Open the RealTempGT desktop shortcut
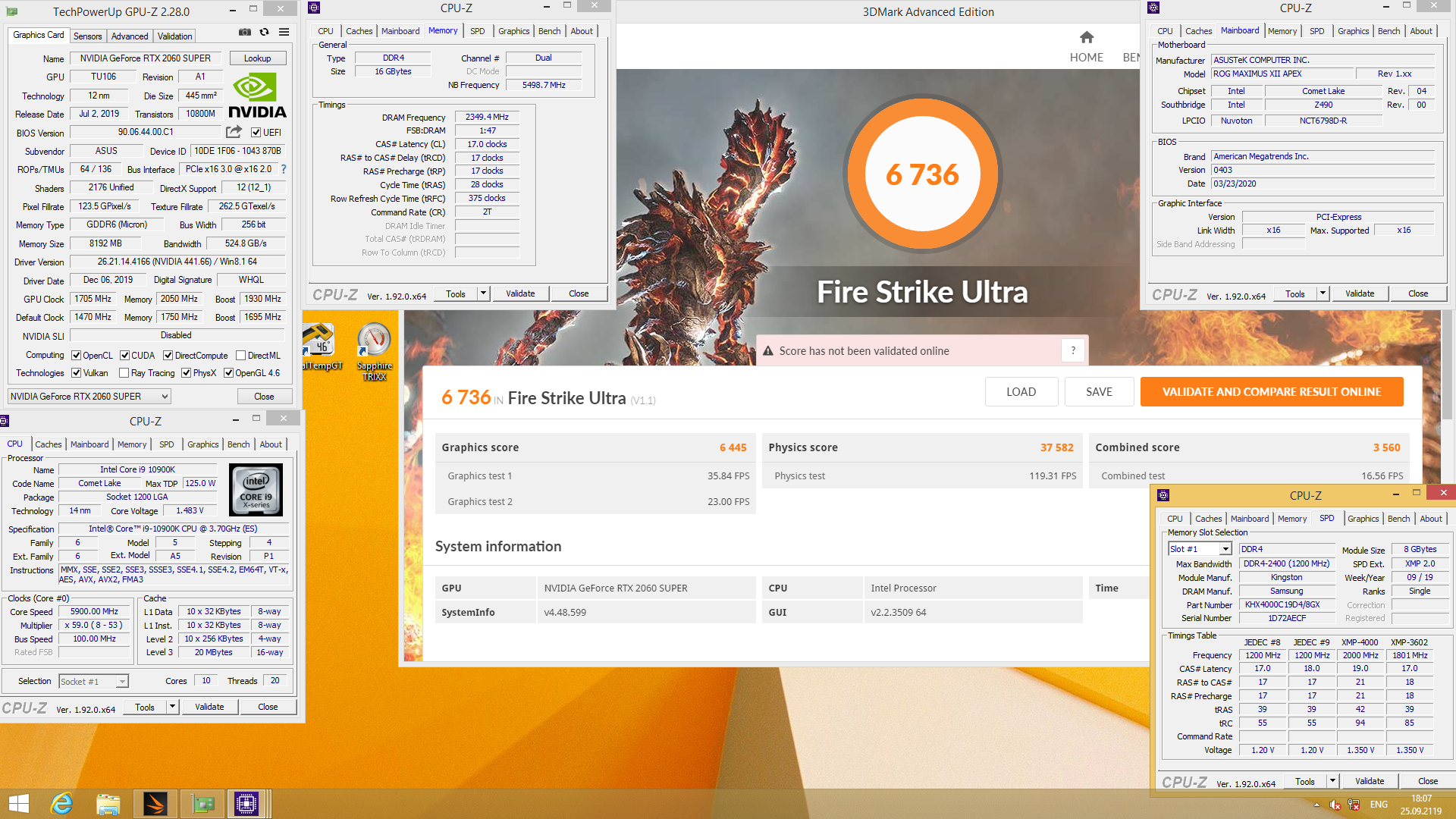The height and width of the screenshot is (819, 1456). point(322,348)
